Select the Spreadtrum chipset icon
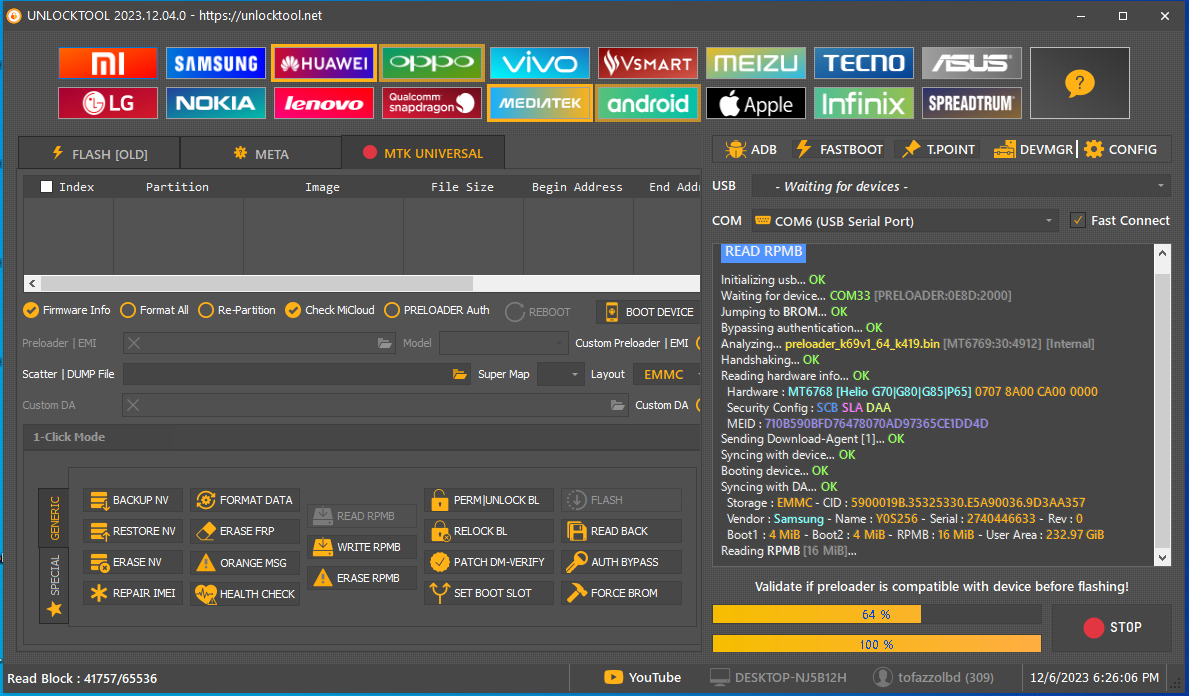Viewport: 1189px width, 696px height. (972, 103)
